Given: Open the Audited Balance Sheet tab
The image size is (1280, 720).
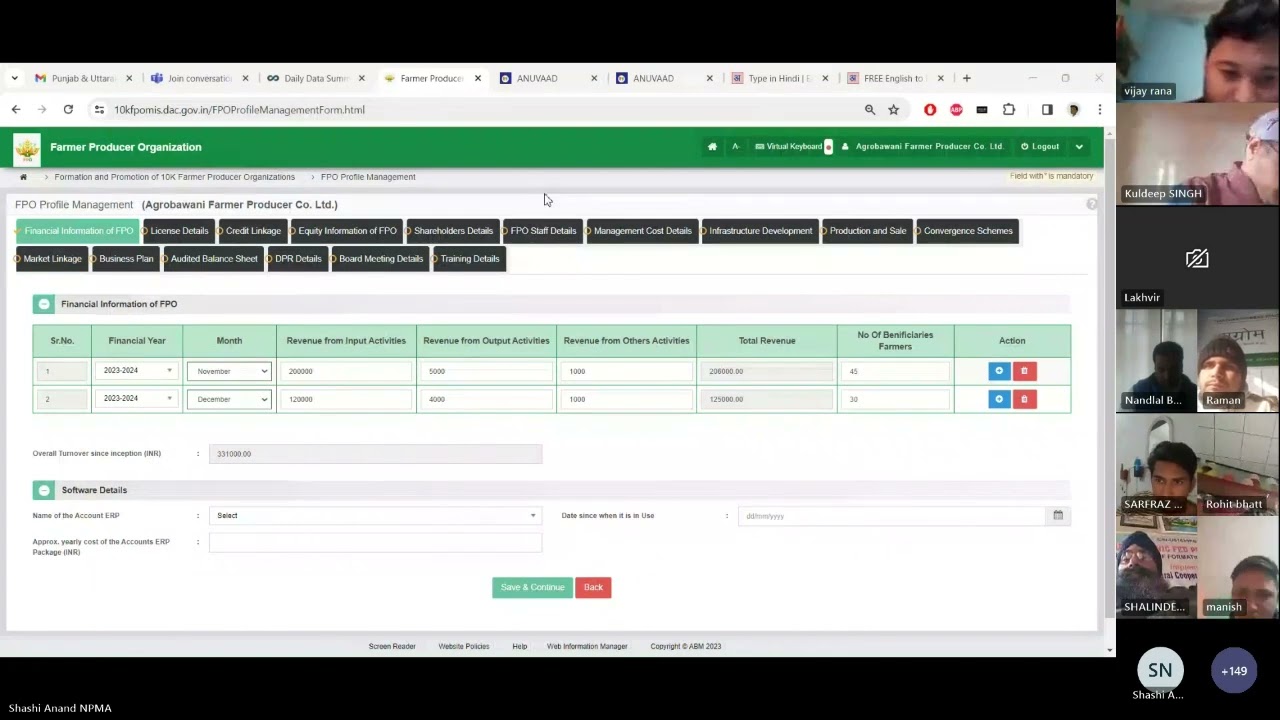Looking at the screenshot, I should coord(214,259).
